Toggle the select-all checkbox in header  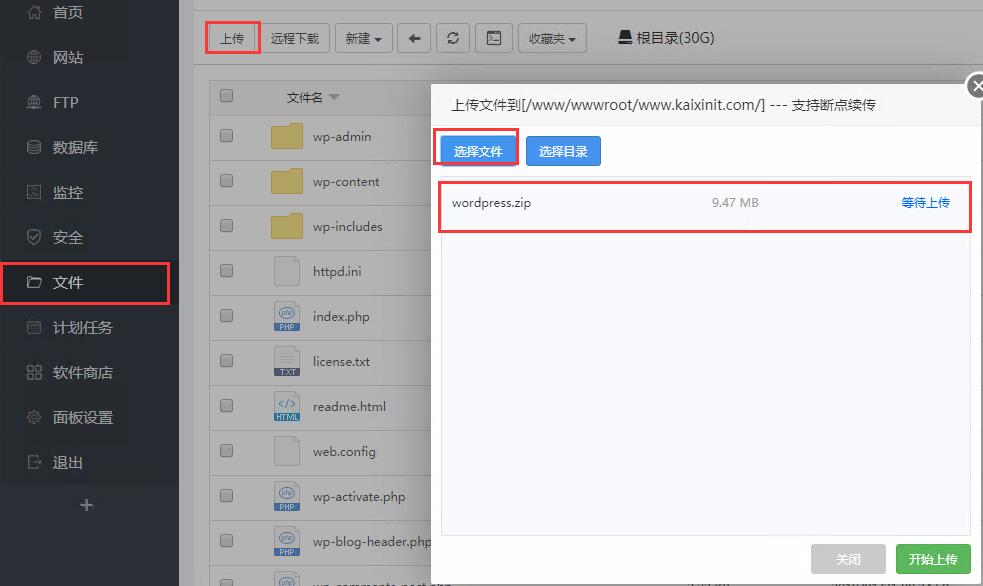pos(226,96)
